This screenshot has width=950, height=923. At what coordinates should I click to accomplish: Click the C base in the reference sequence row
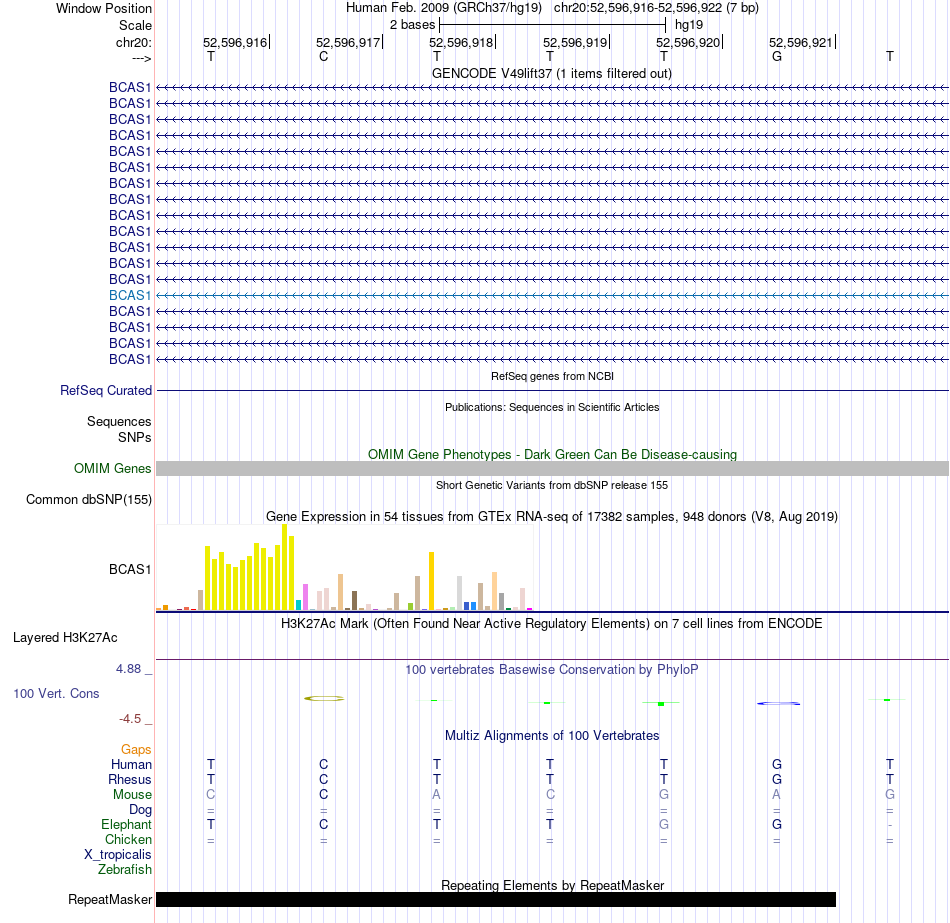(324, 56)
